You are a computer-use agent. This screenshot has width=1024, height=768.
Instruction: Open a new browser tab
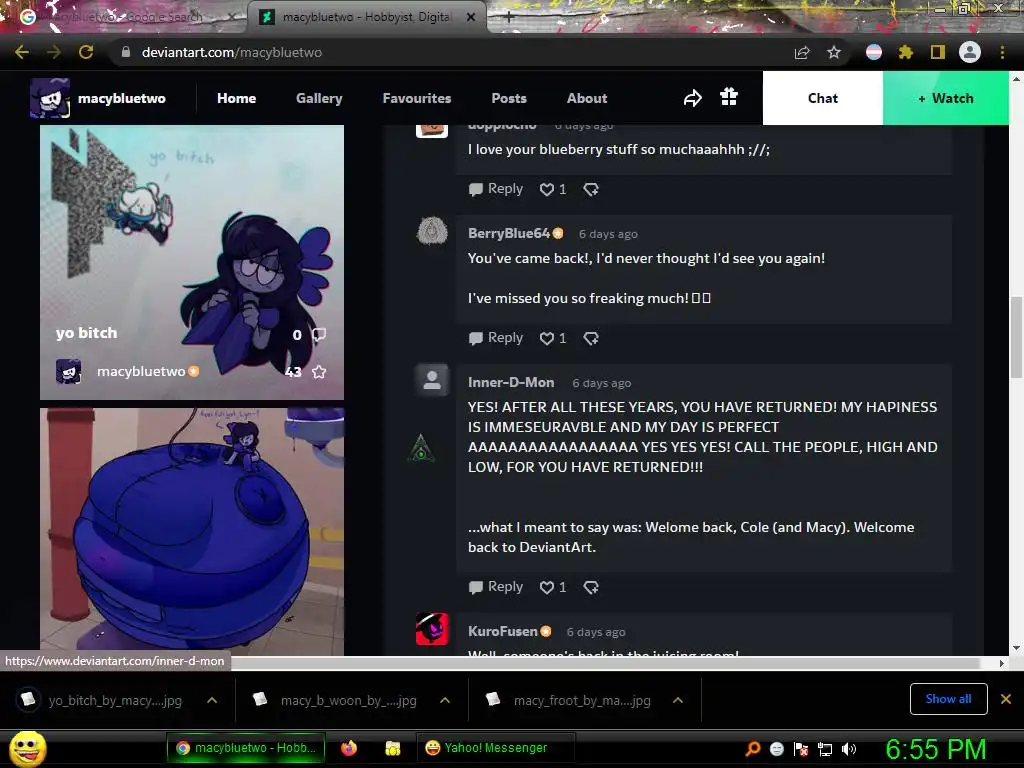[509, 18]
